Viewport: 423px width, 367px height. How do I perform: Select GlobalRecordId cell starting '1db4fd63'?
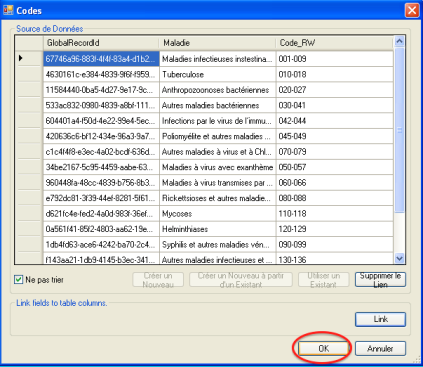pyautogui.click(x=101, y=245)
